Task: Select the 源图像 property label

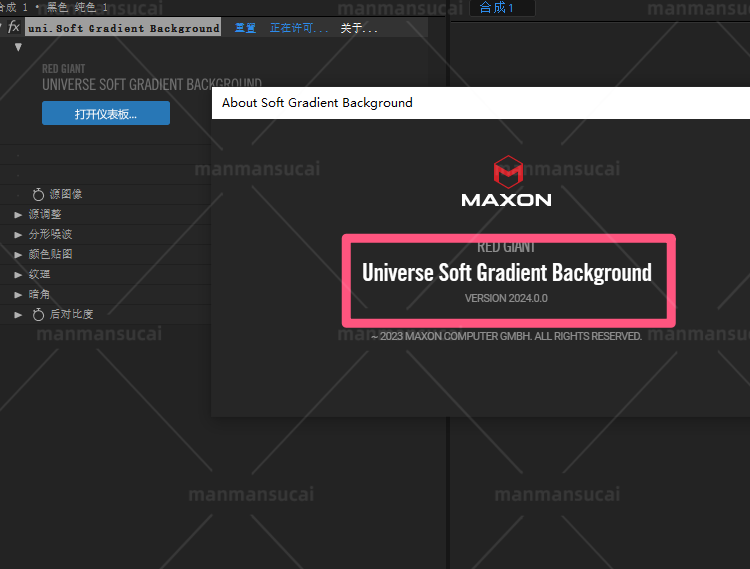Action: pyautogui.click(x=66, y=194)
